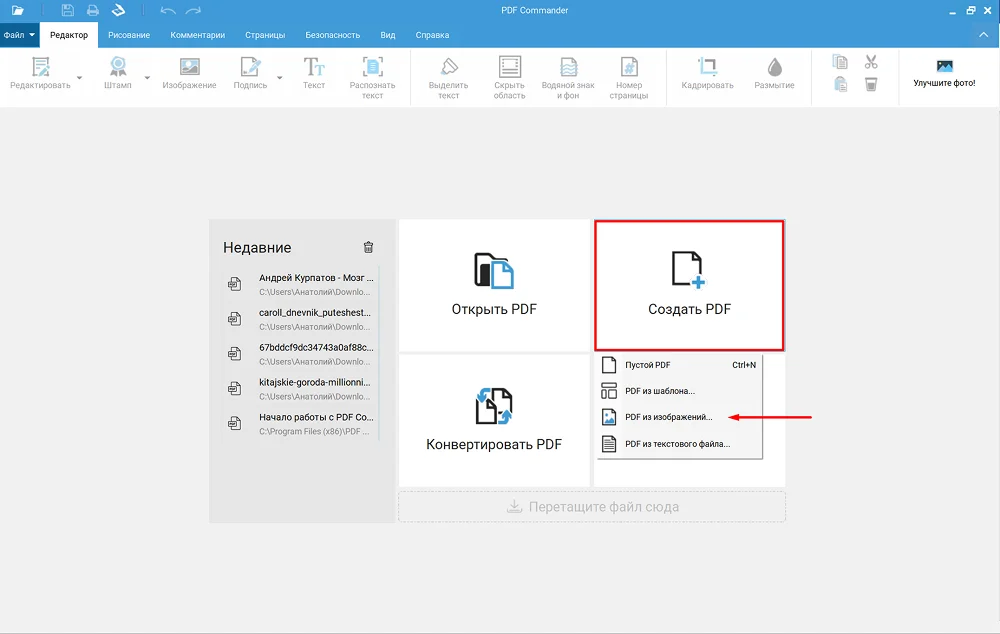
Task: Click the scanner icon in title bar
Action: tap(119, 10)
